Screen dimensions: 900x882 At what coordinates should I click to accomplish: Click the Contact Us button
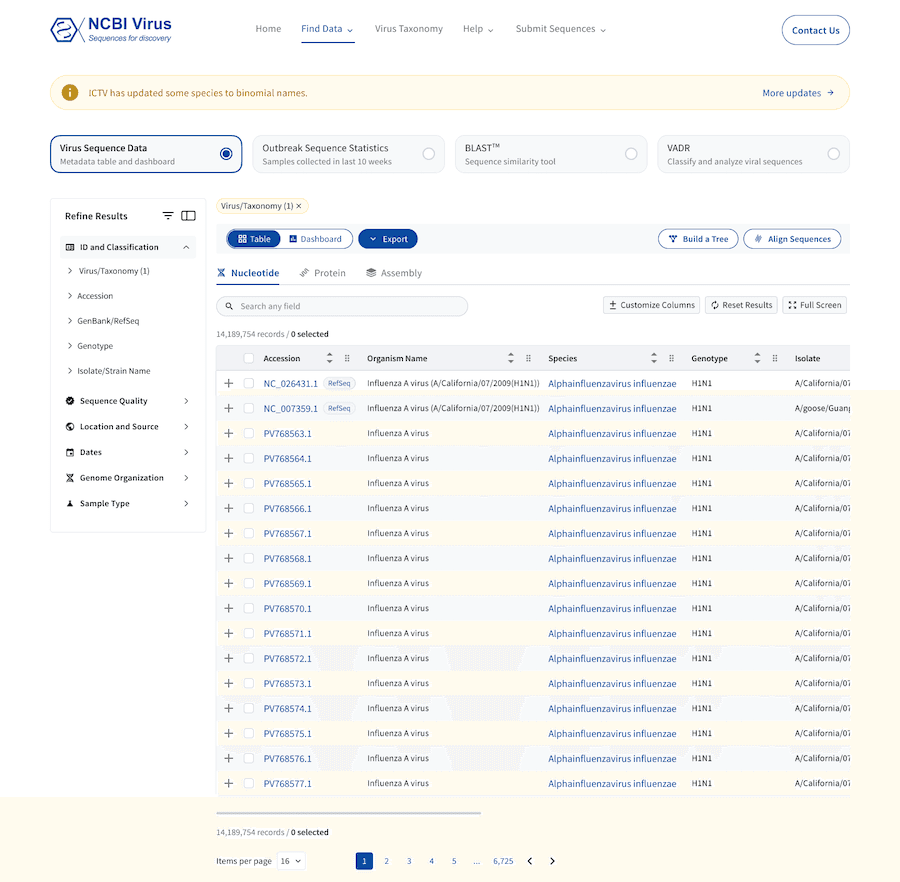pyautogui.click(x=816, y=30)
